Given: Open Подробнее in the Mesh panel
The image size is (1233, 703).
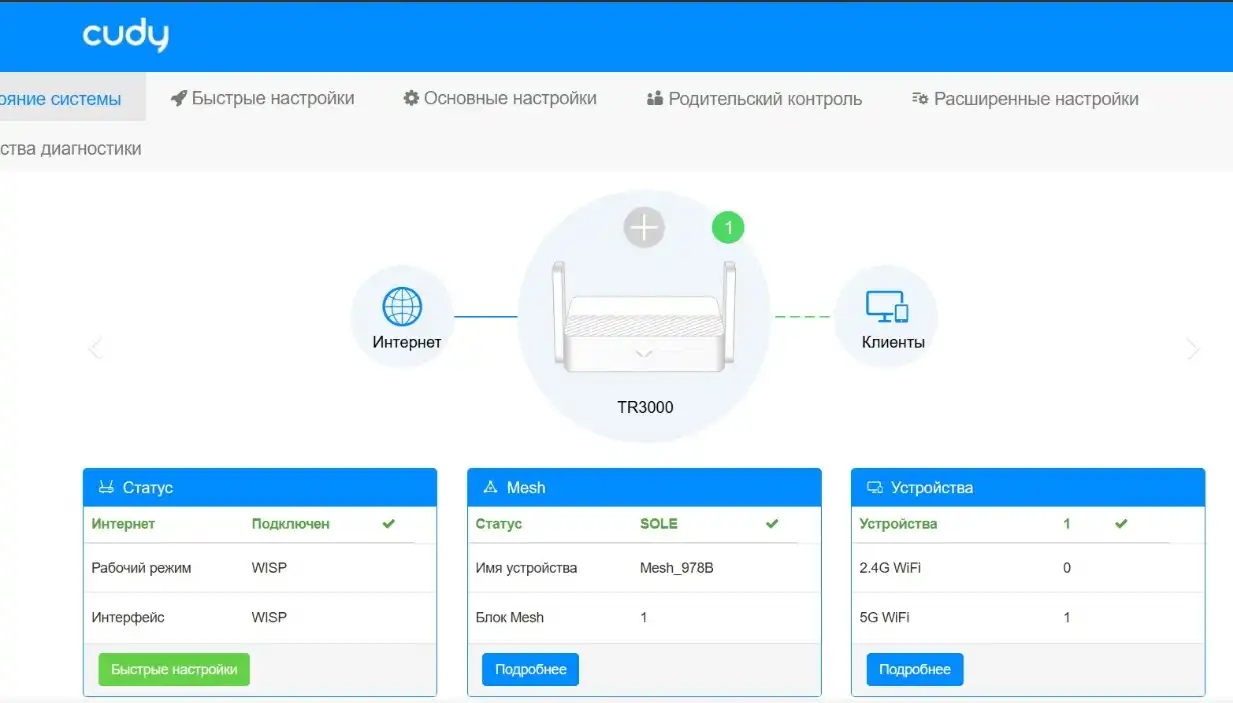Looking at the screenshot, I should pyautogui.click(x=530, y=669).
